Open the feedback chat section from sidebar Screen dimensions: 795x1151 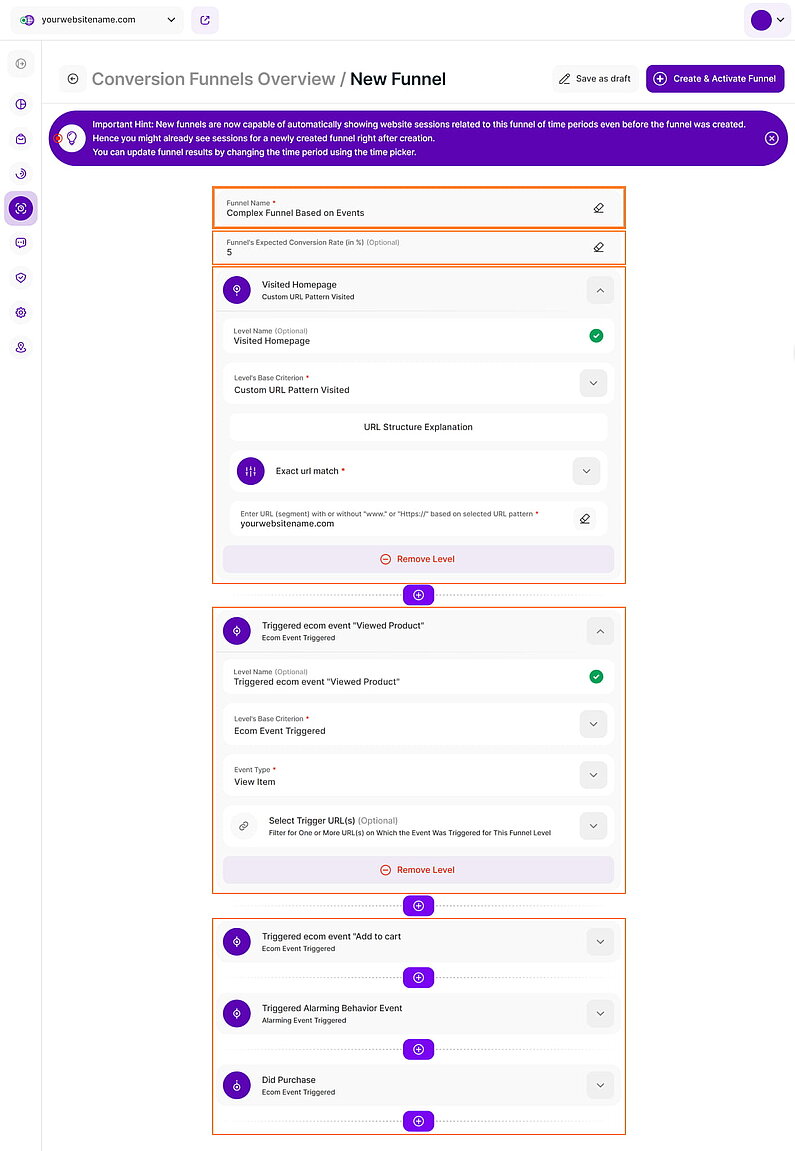(x=22, y=242)
